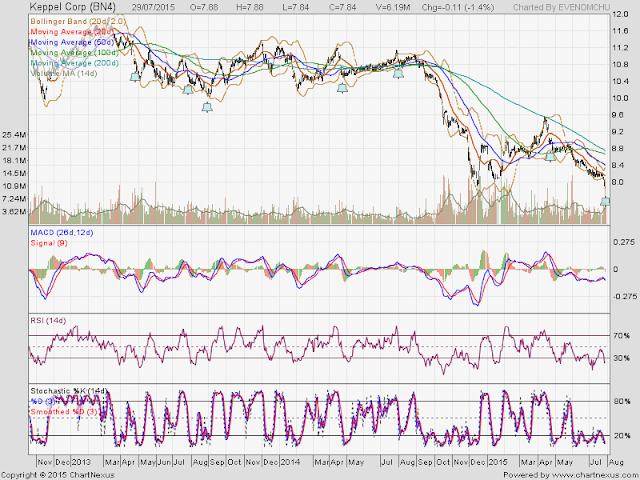Click the 20% stochastic level label

pyautogui.click(x=622, y=436)
